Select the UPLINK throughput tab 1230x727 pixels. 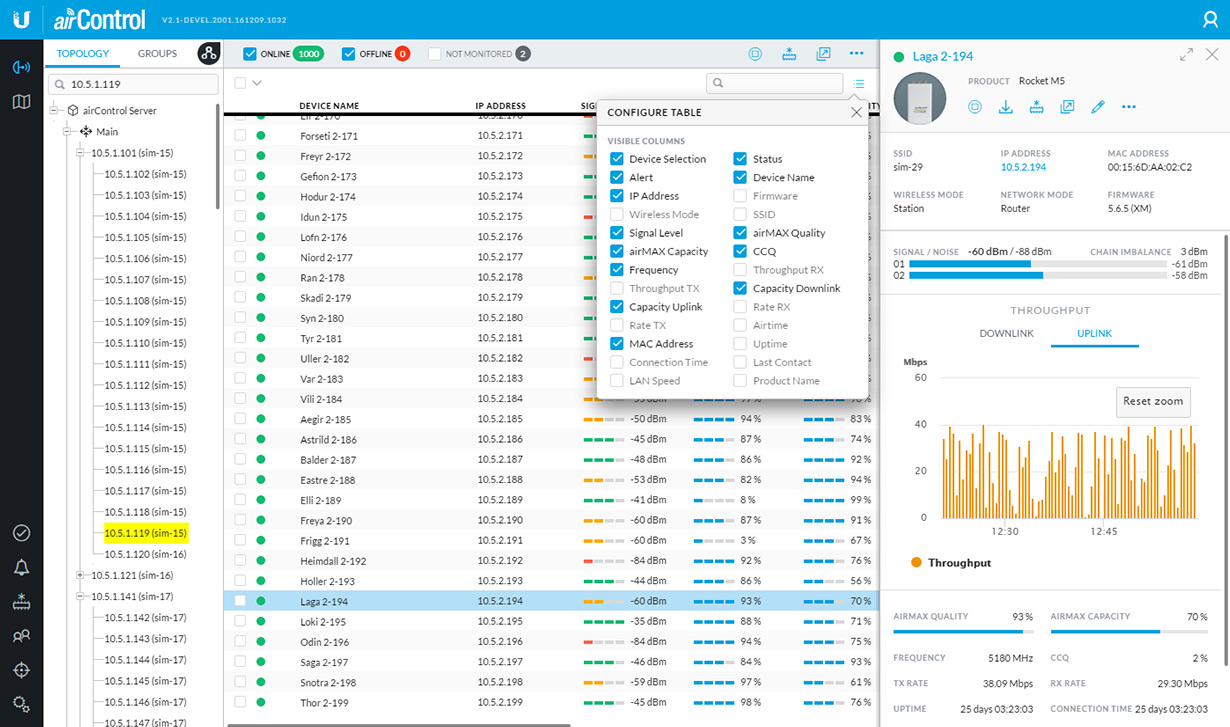coord(1095,334)
